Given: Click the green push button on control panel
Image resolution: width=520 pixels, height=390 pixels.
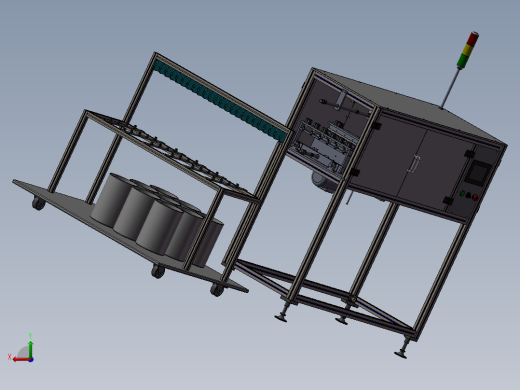Looking at the screenshot, I should pyautogui.click(x=462, y=193).
